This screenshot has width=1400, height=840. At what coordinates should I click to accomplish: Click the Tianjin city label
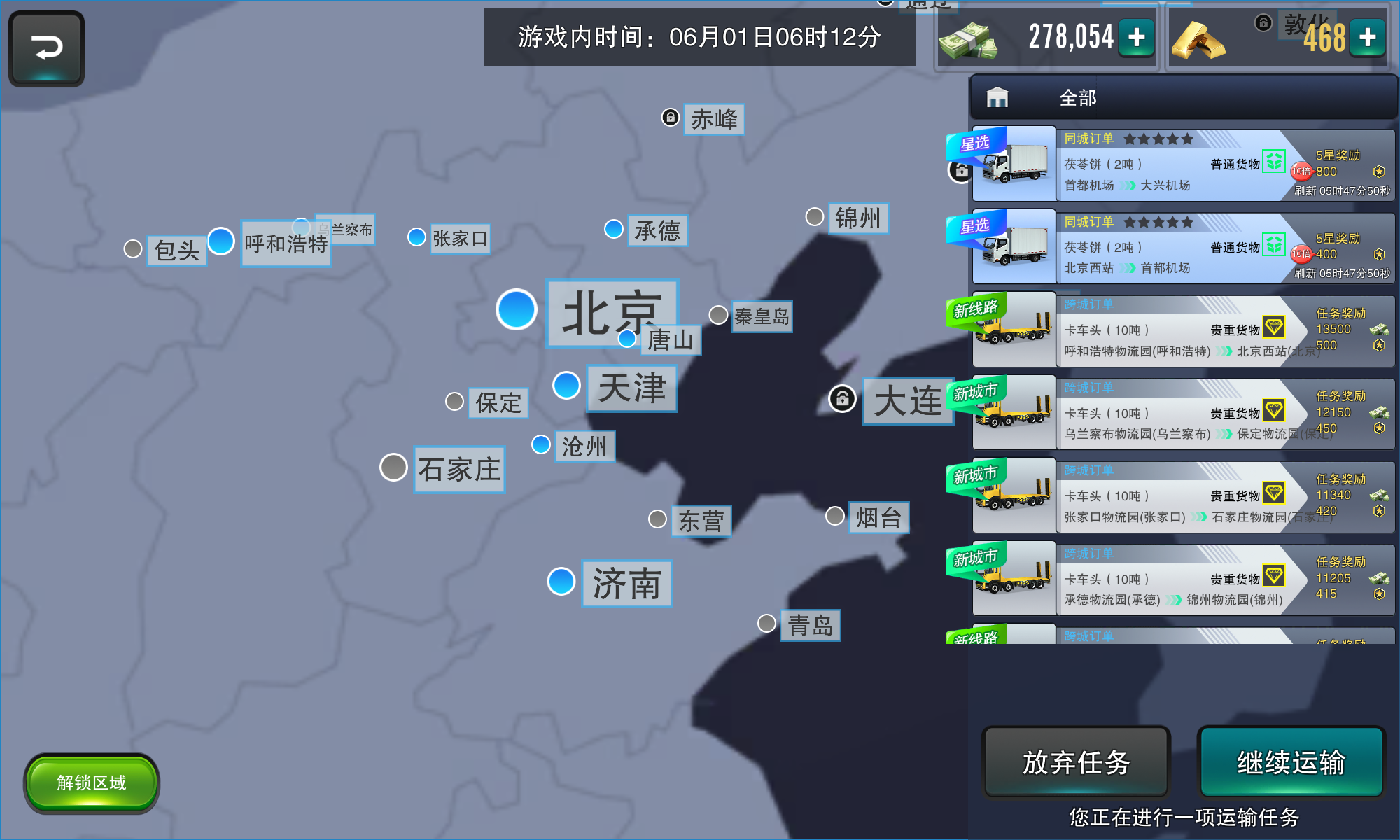tap(631, 388)
